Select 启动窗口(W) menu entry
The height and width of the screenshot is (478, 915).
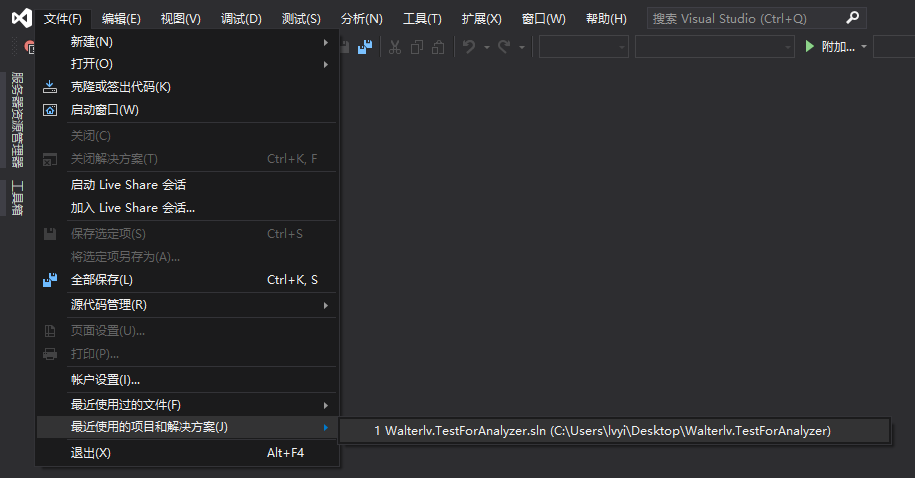point(187,110)
